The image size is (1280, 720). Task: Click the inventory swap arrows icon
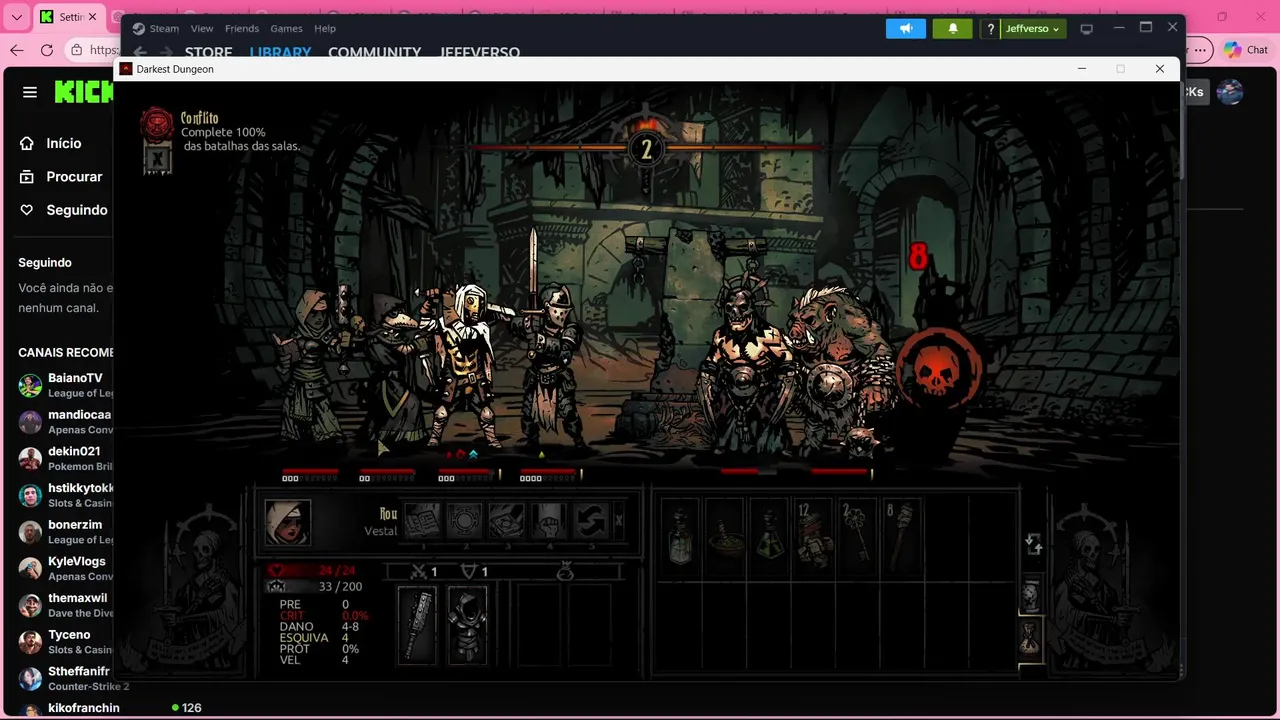coord(1033,545)
